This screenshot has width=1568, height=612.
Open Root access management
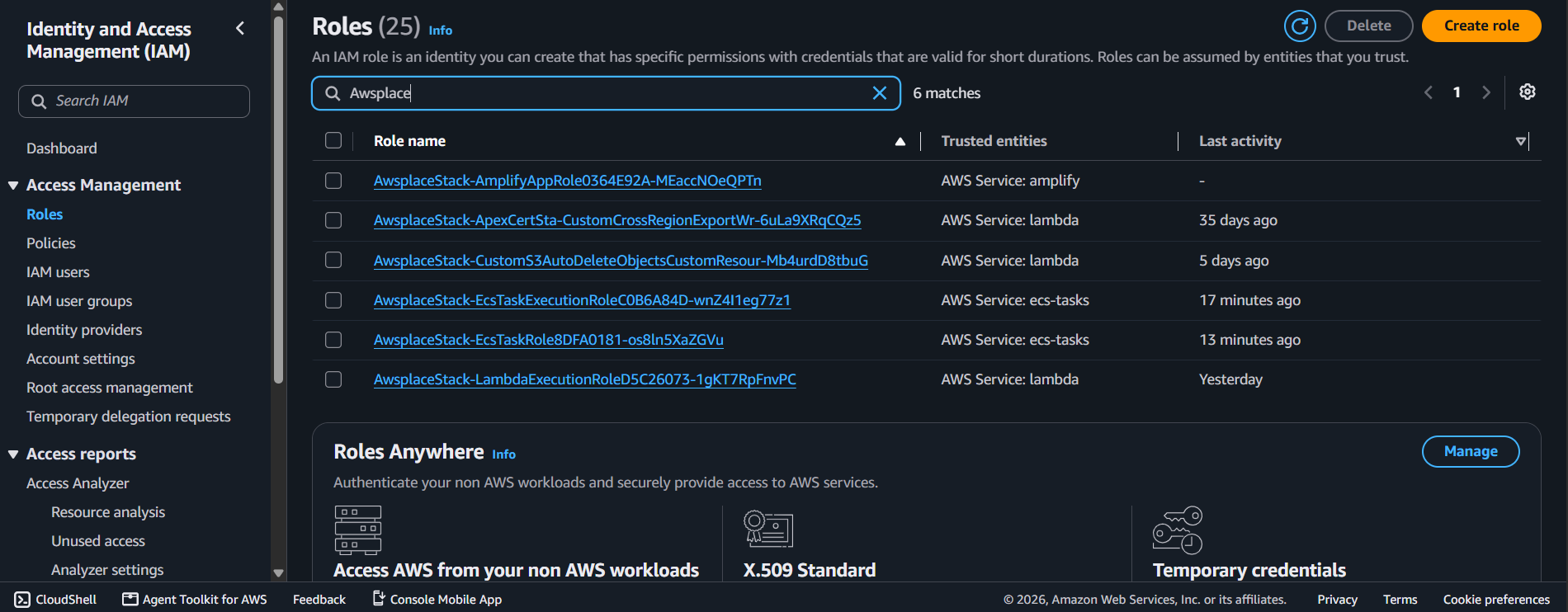point(110,388)
